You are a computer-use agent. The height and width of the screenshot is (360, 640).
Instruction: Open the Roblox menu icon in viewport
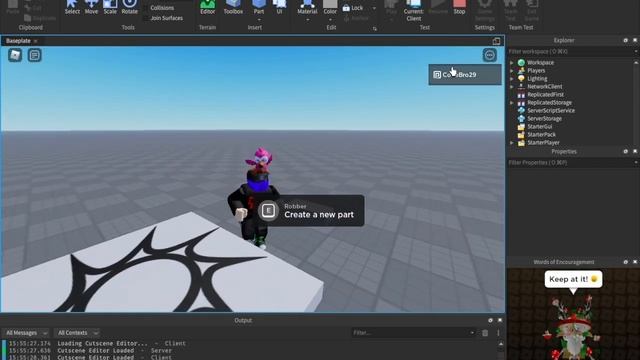pos(15,55)
